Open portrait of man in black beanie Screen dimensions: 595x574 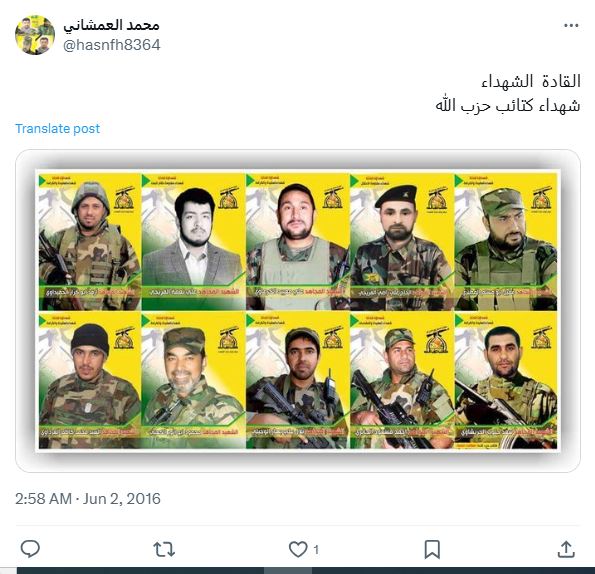(90, 381)
